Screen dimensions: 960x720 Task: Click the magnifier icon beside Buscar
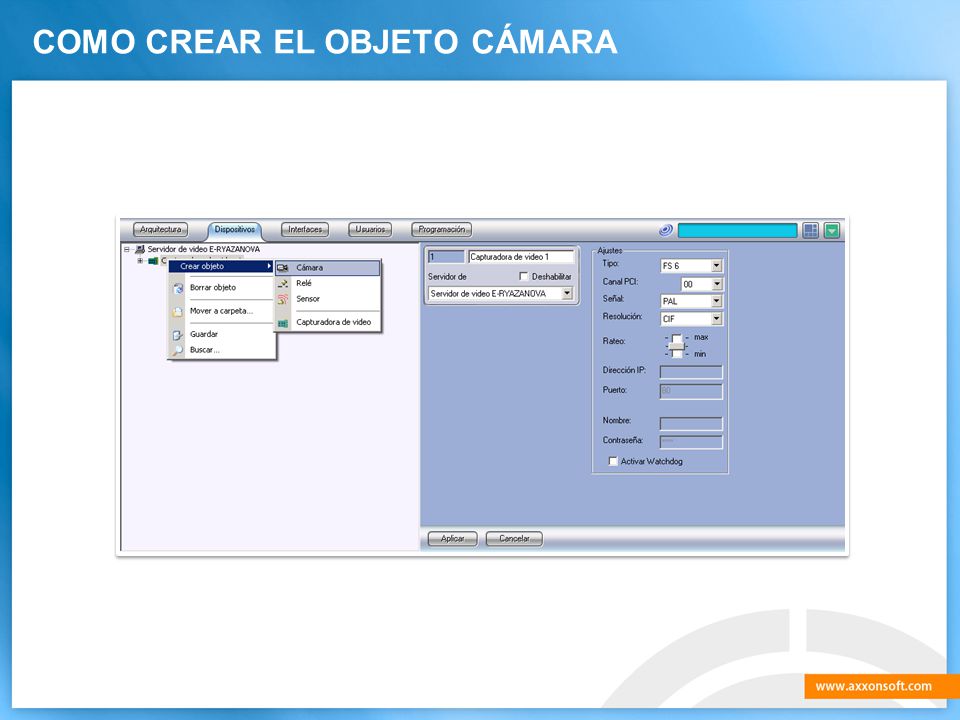[178, 350]
